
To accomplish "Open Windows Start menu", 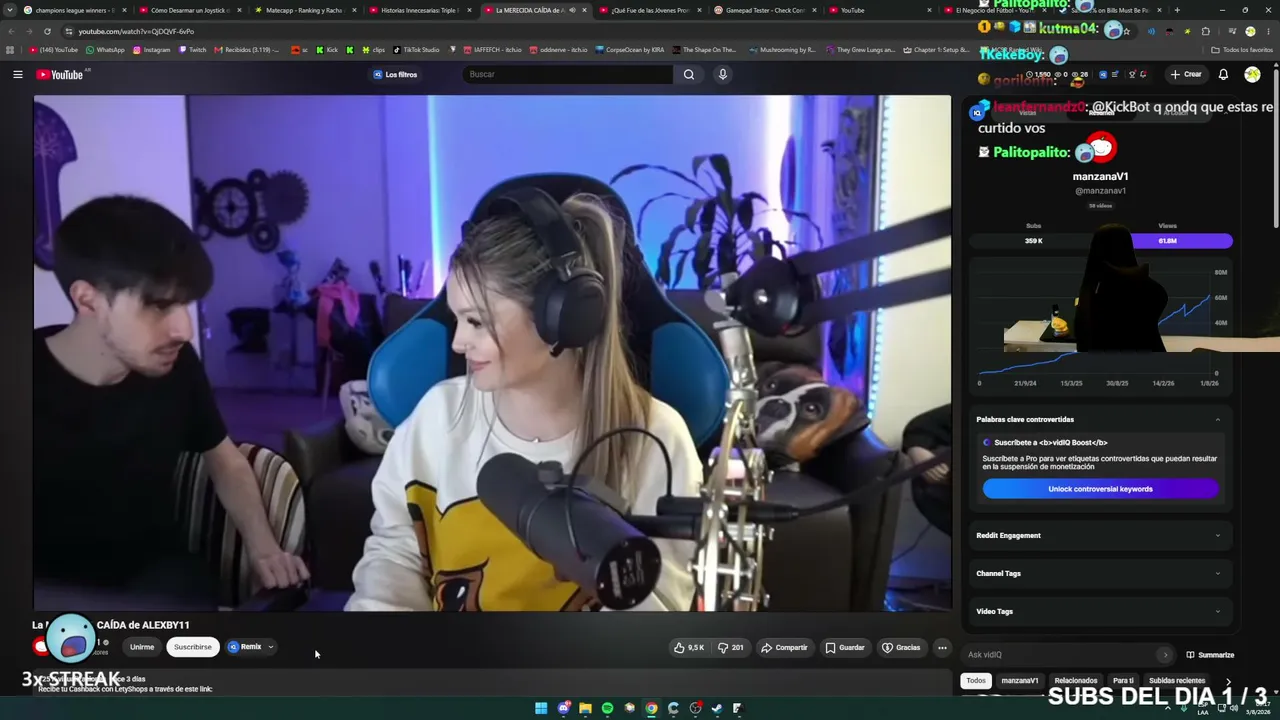I will pyautogui.click(x=541, y=708).
